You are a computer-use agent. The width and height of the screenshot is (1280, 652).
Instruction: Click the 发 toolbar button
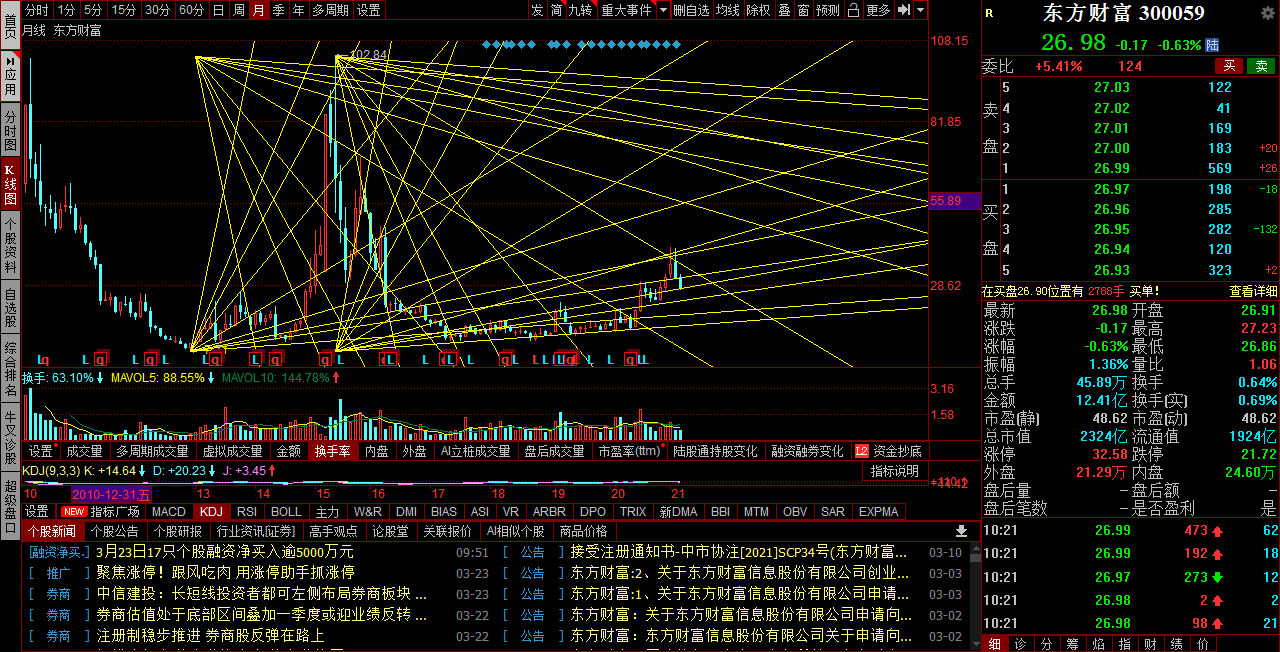(538, 10)
